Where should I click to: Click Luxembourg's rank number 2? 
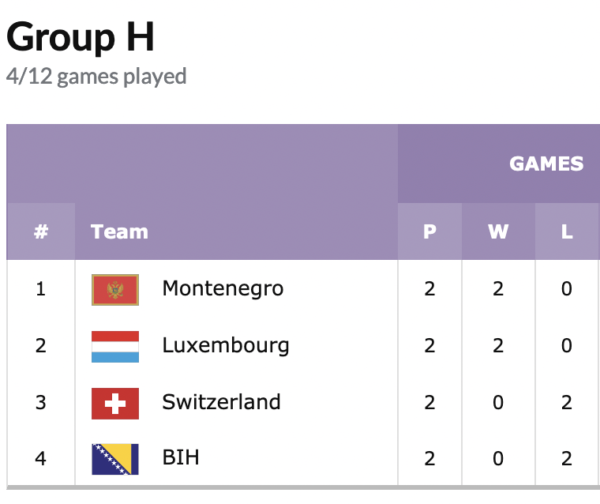tap(41, 346)
